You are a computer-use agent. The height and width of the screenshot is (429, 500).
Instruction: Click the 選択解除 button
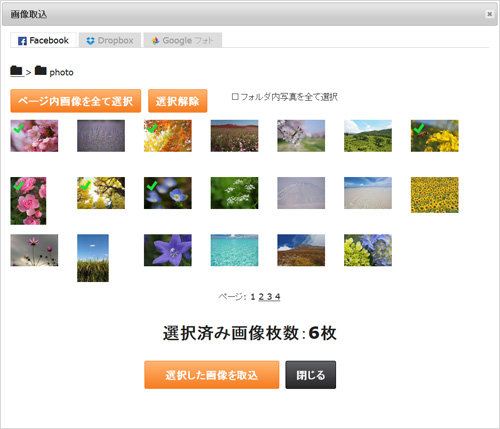pos(178,101)
